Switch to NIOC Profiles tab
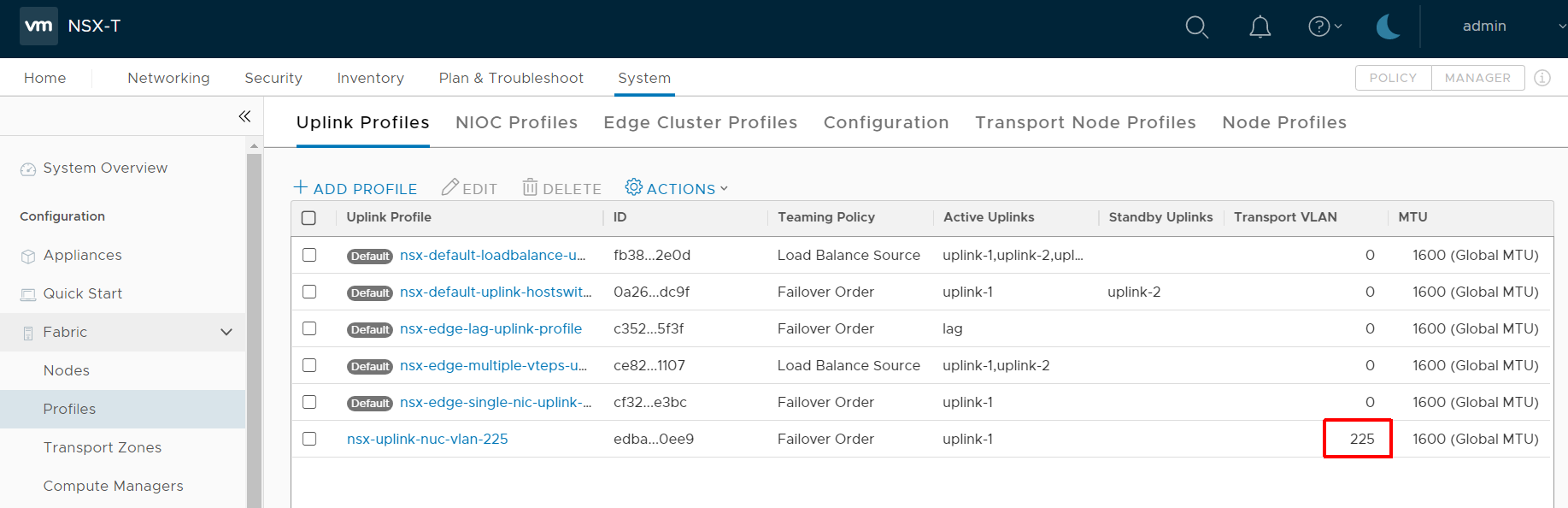Screen dimensions: 1568x508 pyautogui.click(x=516, y=122)
